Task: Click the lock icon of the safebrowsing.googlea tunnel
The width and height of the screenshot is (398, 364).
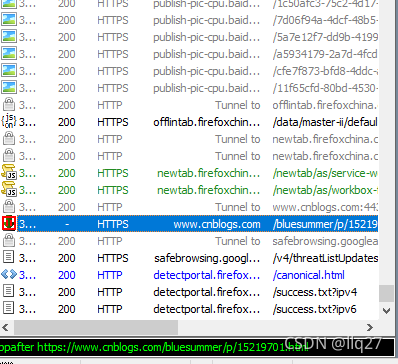Action: [9, 241]
